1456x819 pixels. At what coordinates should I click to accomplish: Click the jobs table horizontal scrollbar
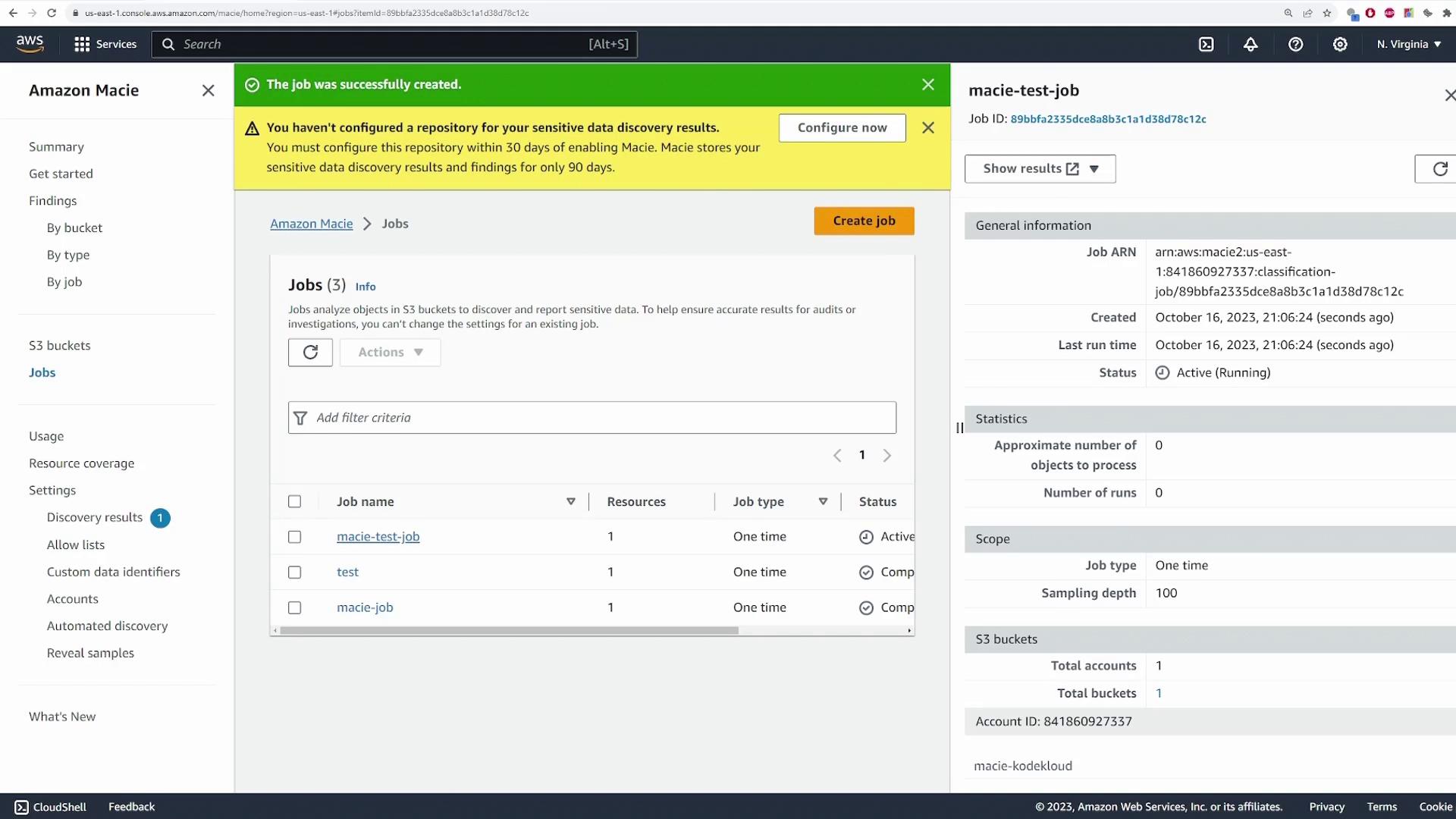click(x=508, y=630)
